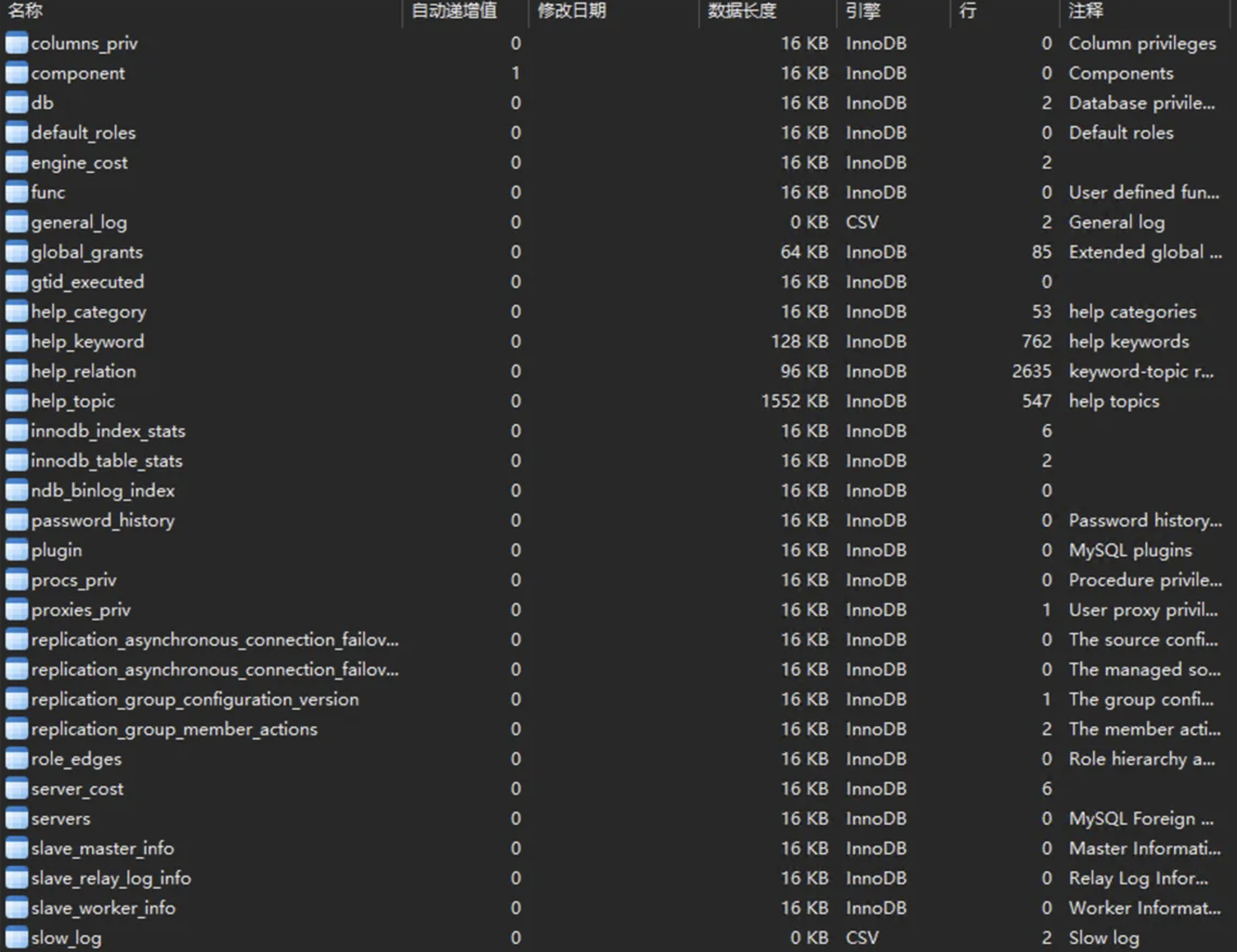The height and width of the screenshot is (952, 1237).
Task: Click the 引擎 column header
Action: (863, 10)
